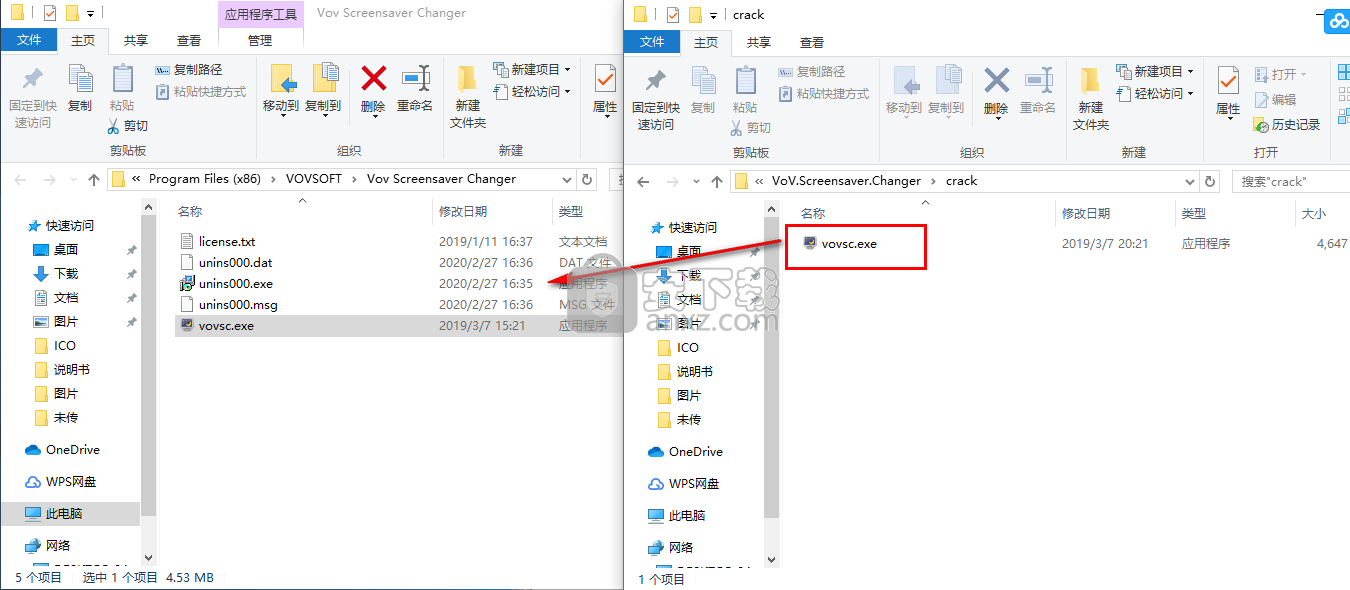Open New item dropdown in crack window
This screenshot has height=590, width=1350.
[x=1155, y=72]
